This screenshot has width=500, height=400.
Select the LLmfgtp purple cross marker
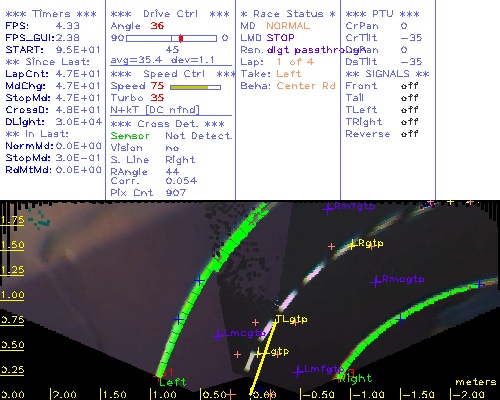(298, 371)
